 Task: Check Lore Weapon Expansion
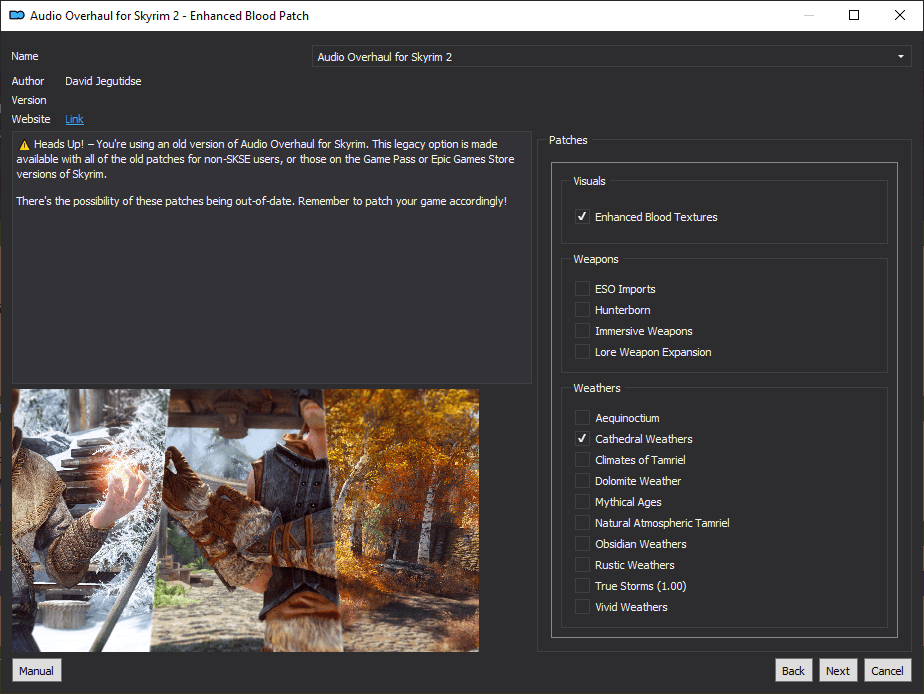[x=582, y=352]
